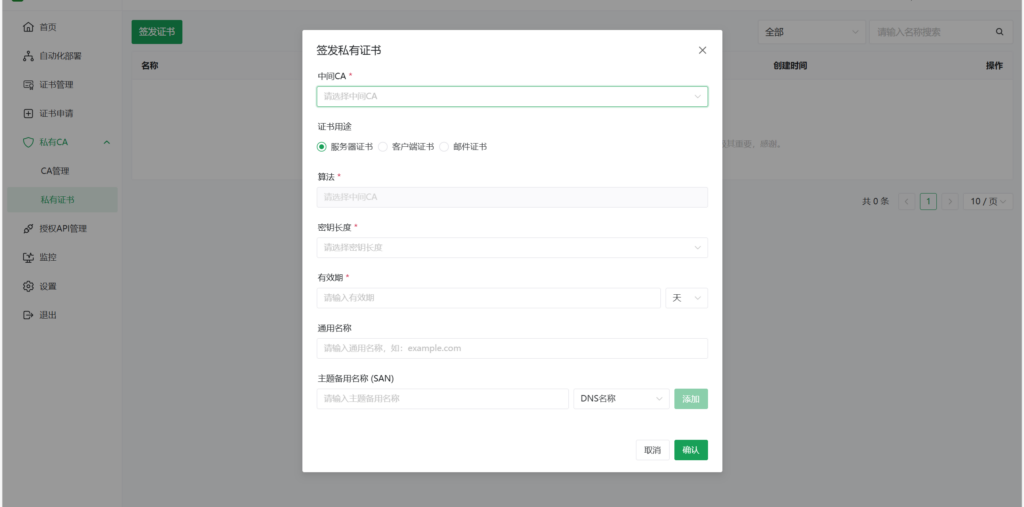Open the 中间CA dropdown
The width and height of the screenshot is (1024, 507).
(512, 97)
